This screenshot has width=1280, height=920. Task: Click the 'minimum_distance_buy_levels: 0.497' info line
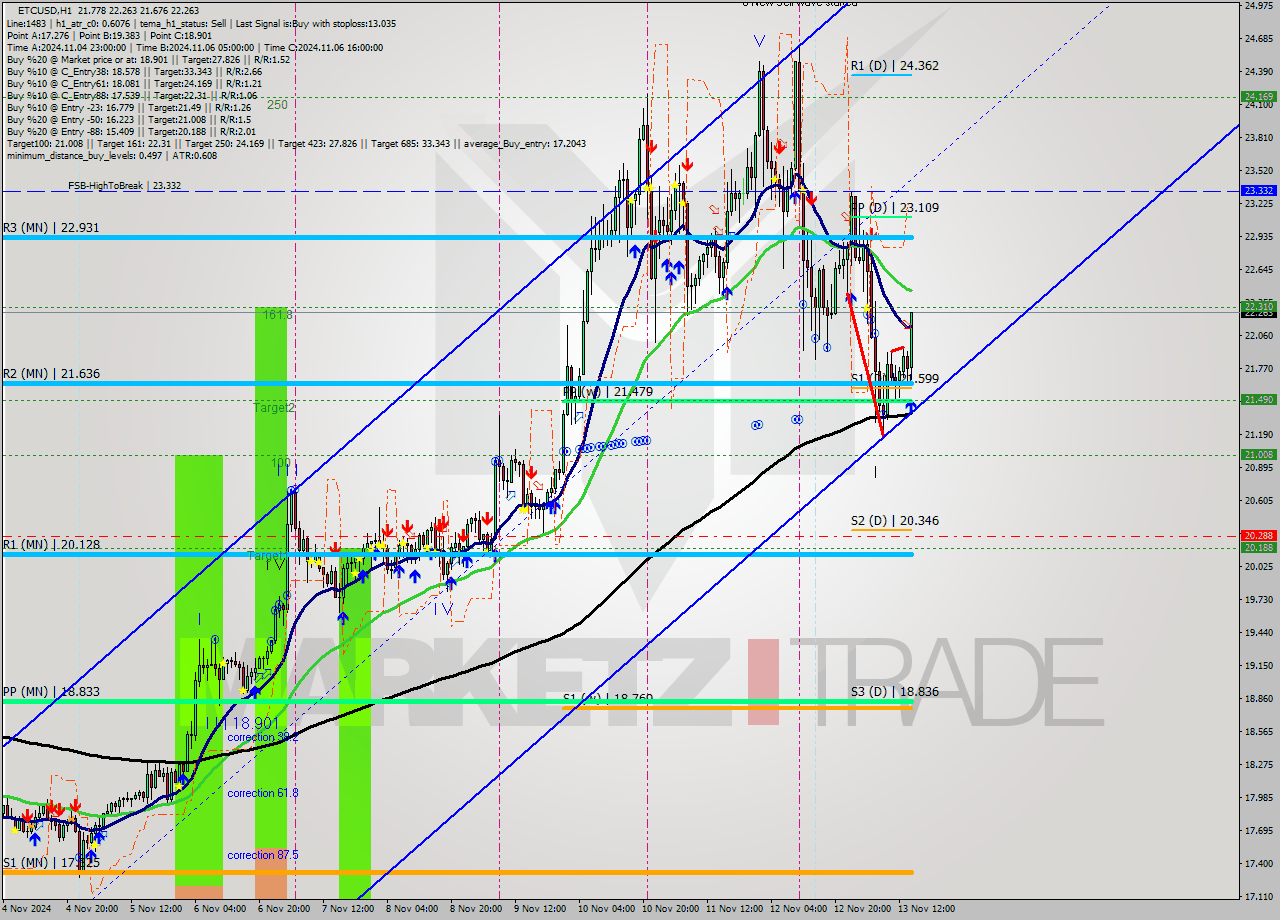click(111, 155)
